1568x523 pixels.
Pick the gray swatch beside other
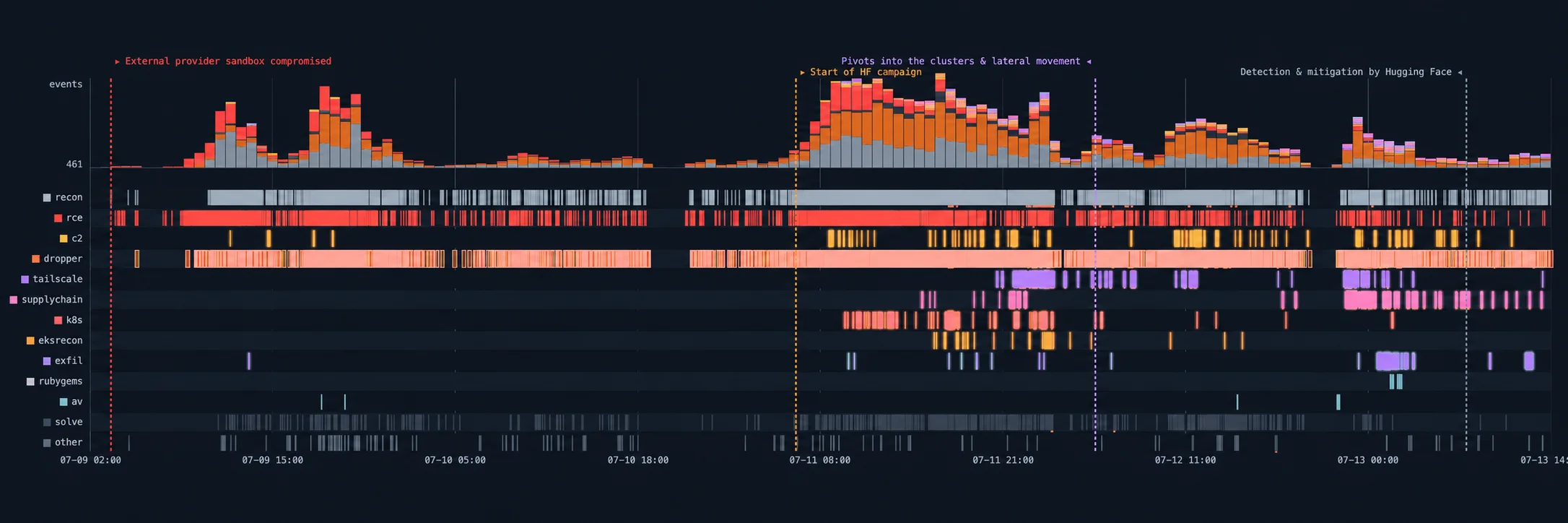point(47,443)
